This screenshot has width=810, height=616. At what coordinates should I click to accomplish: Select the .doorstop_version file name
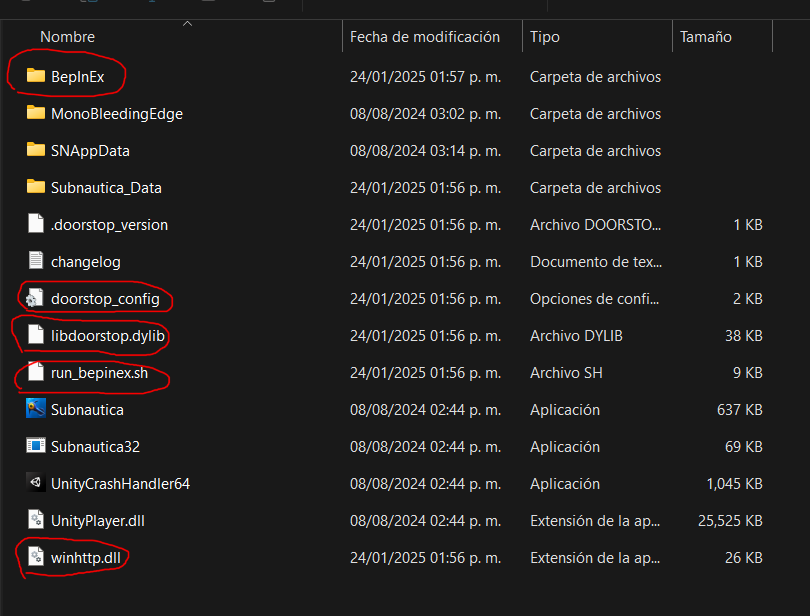coord(110,225)
